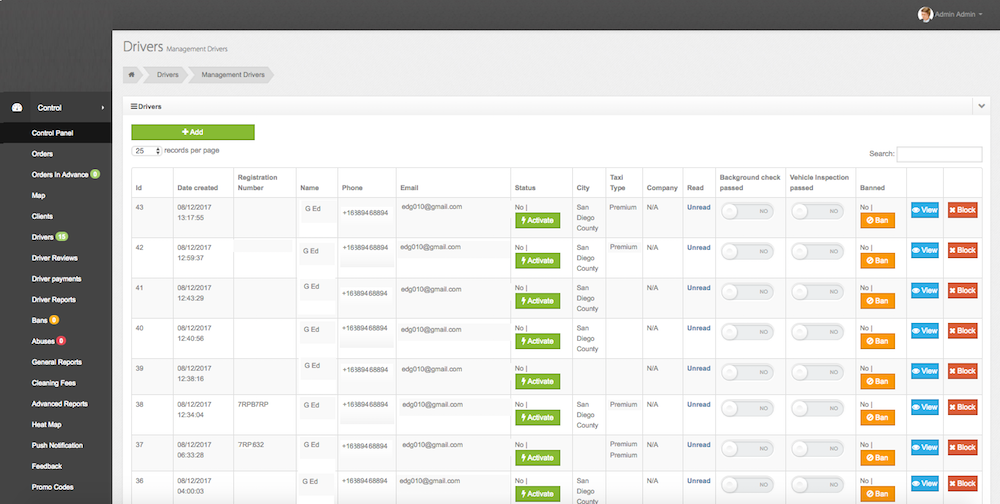Open General Reports in sidebar
This screenshot has width=1000, height=504.
click(x=57, y=362)
